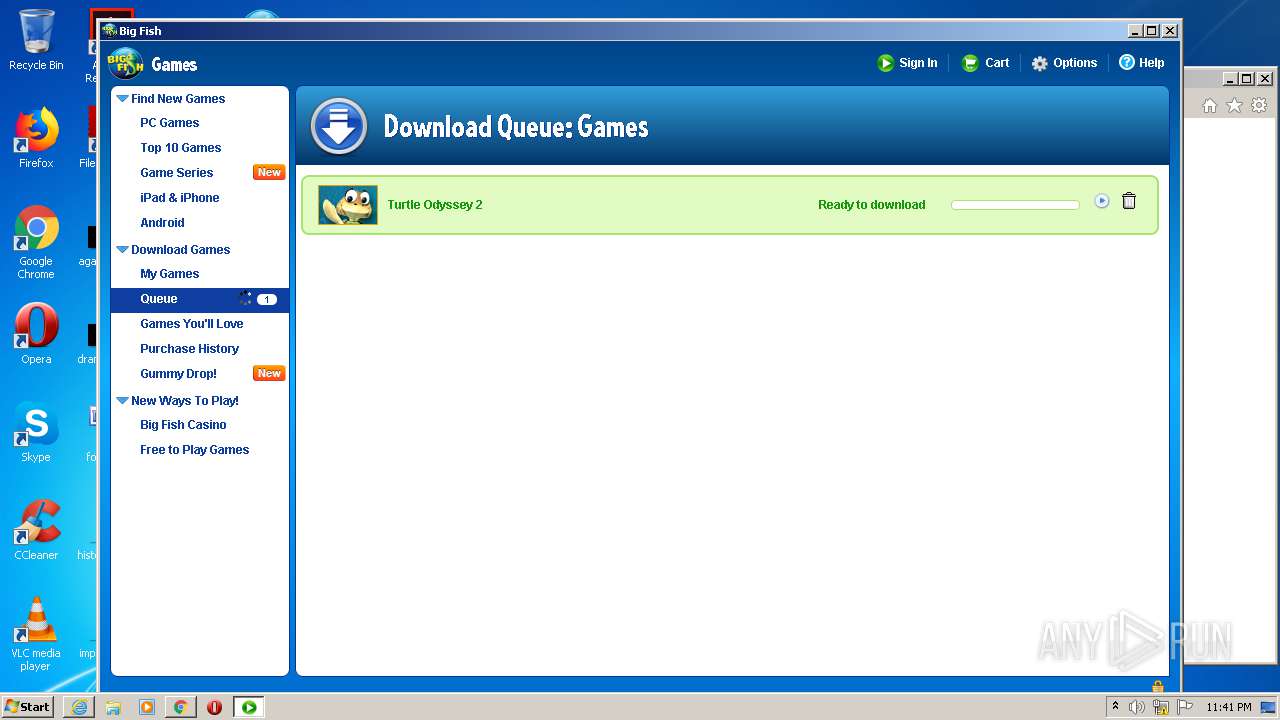The height and width of the screenshot is (720, 1280).
Task: Open the Skype desktop shortcut
Action: 36,432
